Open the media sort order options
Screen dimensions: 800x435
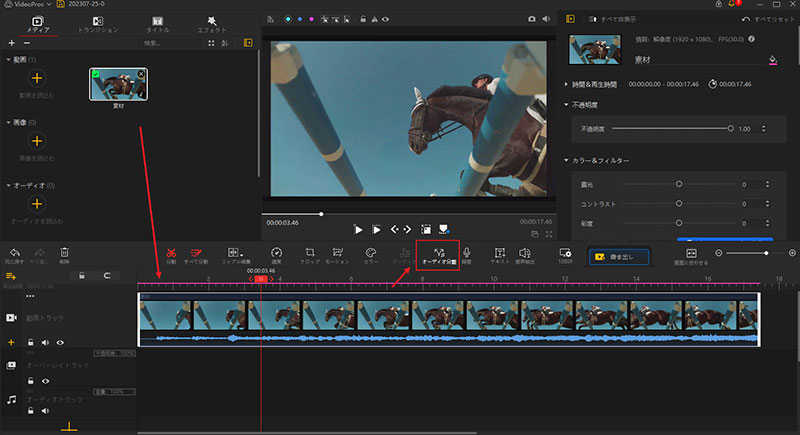click(225, 43)
